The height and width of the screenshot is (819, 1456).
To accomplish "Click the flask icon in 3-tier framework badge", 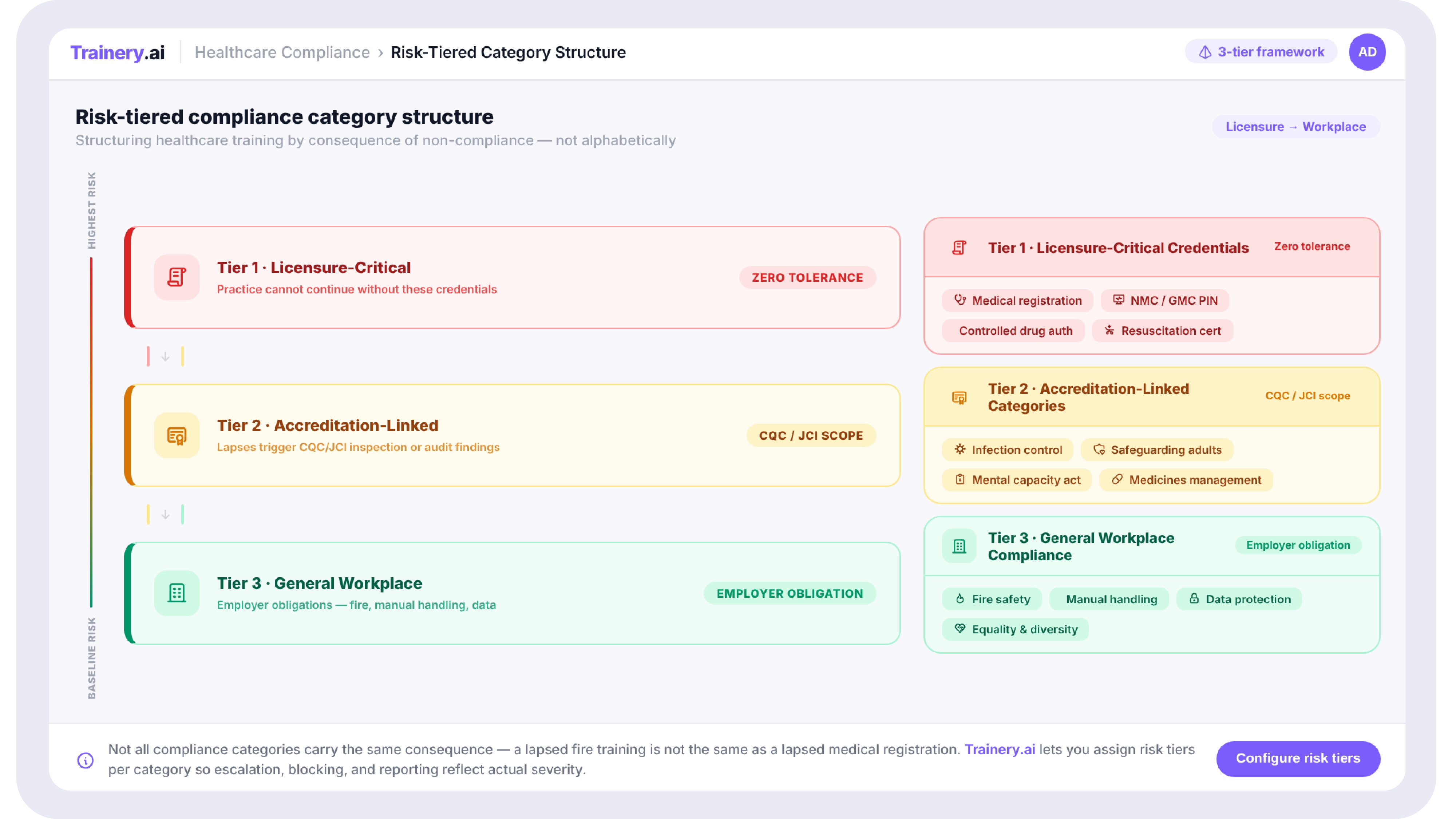I will [x=1205, y=52].
